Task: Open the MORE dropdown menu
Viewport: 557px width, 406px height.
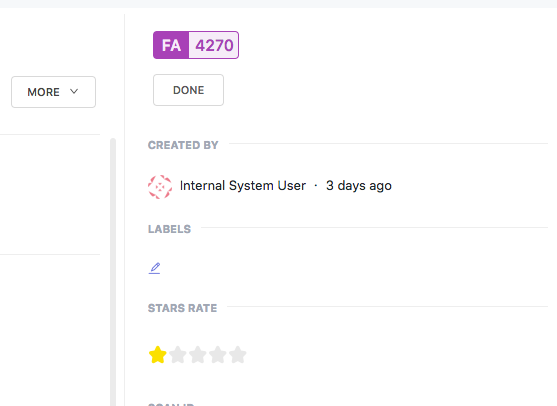Action: coord(53,92)
